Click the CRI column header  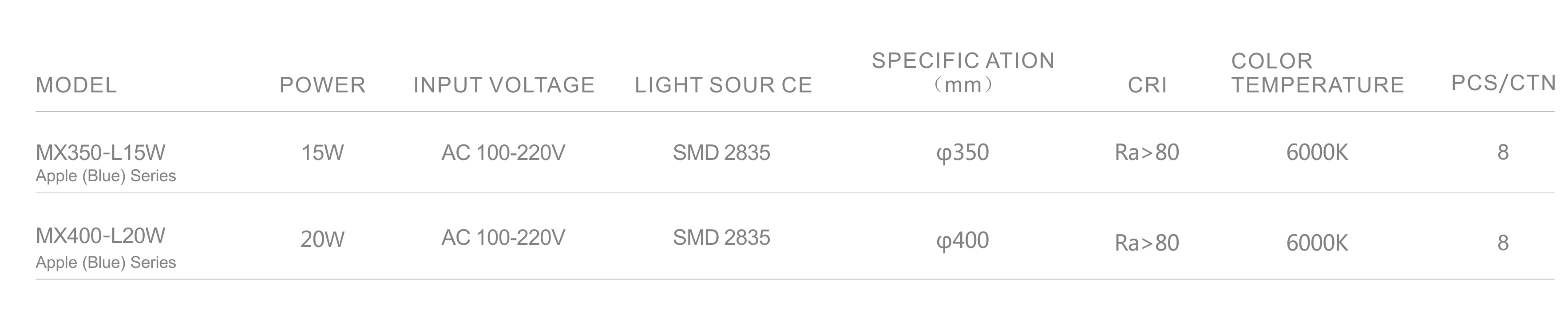pos(1148,84)
